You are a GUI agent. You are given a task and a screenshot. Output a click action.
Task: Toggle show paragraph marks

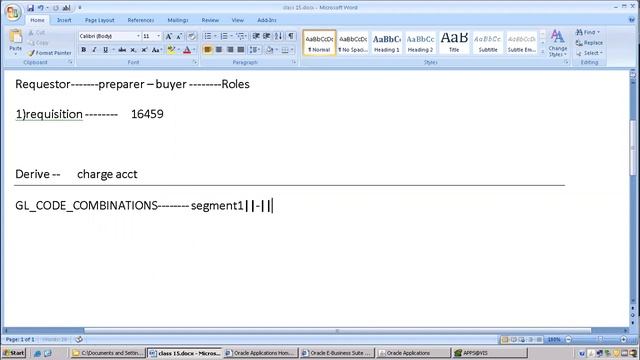click(x=291, y=36)
